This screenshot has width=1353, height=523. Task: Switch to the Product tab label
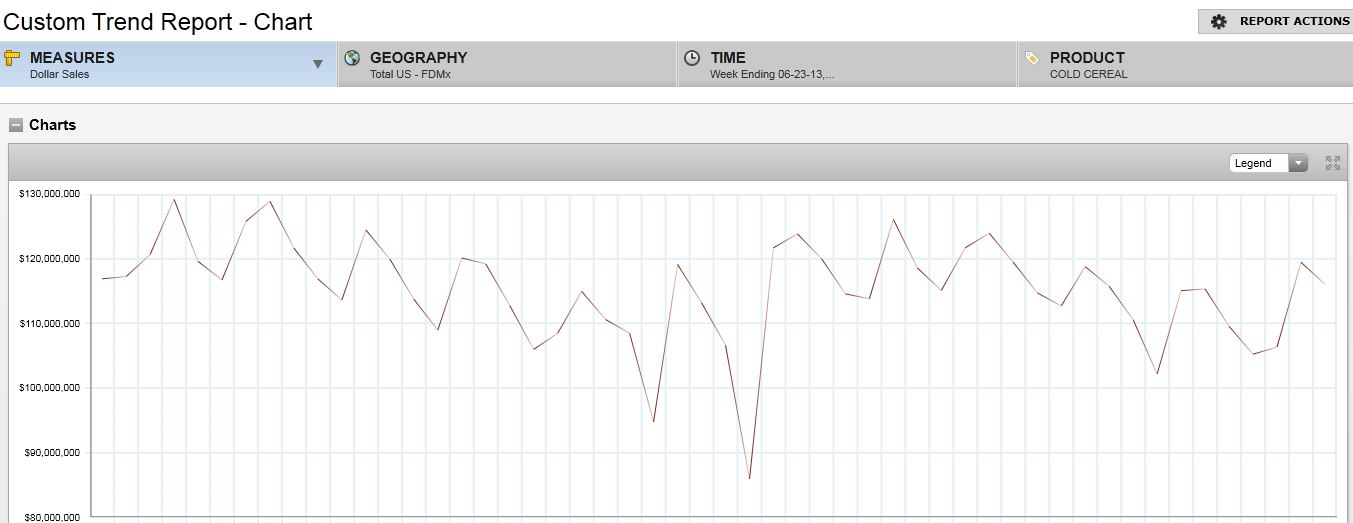point(1087,58)
